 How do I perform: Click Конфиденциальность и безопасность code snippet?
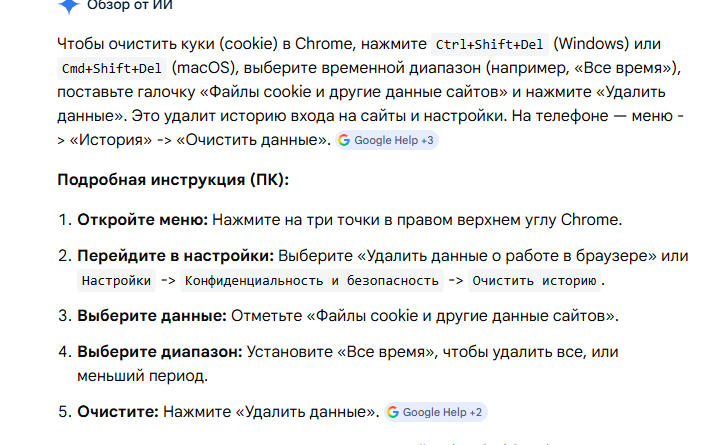coord(312,280)
